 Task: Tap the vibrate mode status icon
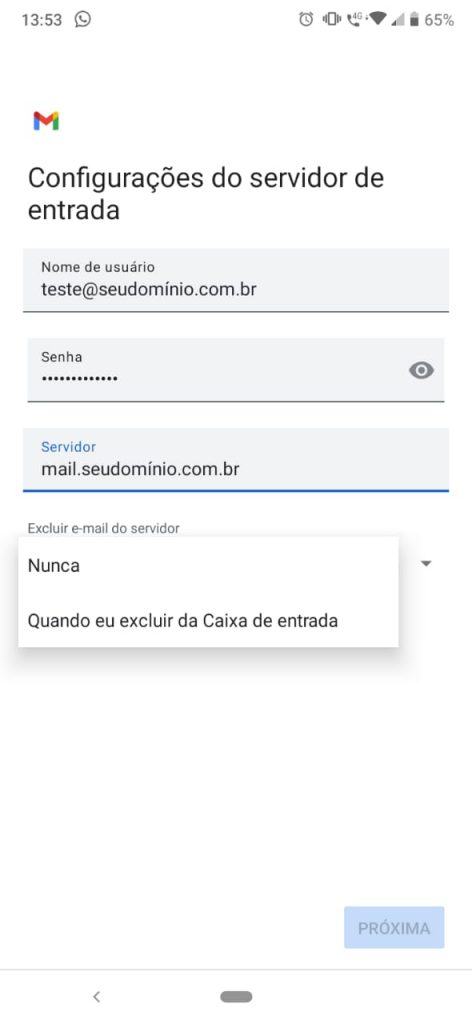point(332,20)
